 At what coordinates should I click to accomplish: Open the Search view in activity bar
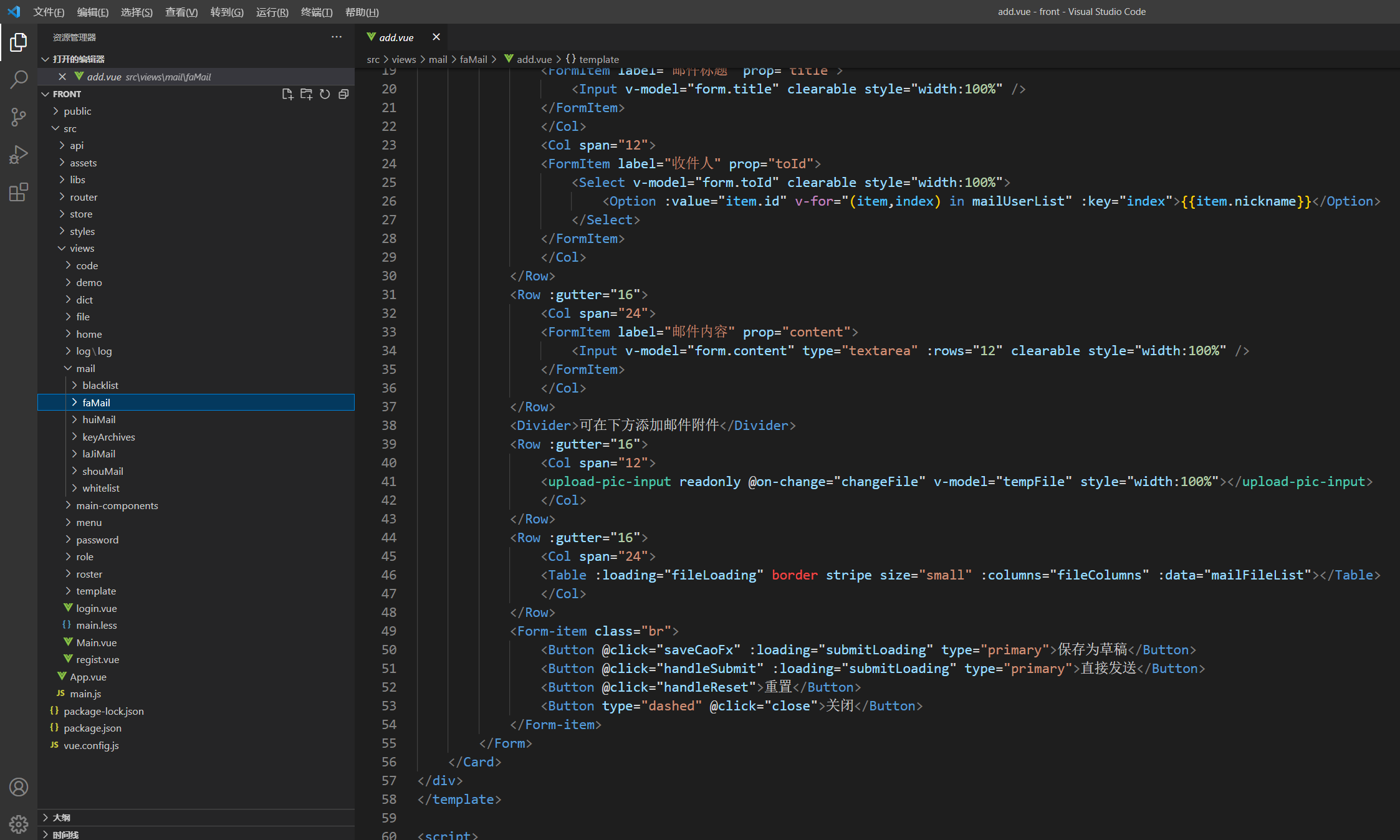[x=19, y=79]
